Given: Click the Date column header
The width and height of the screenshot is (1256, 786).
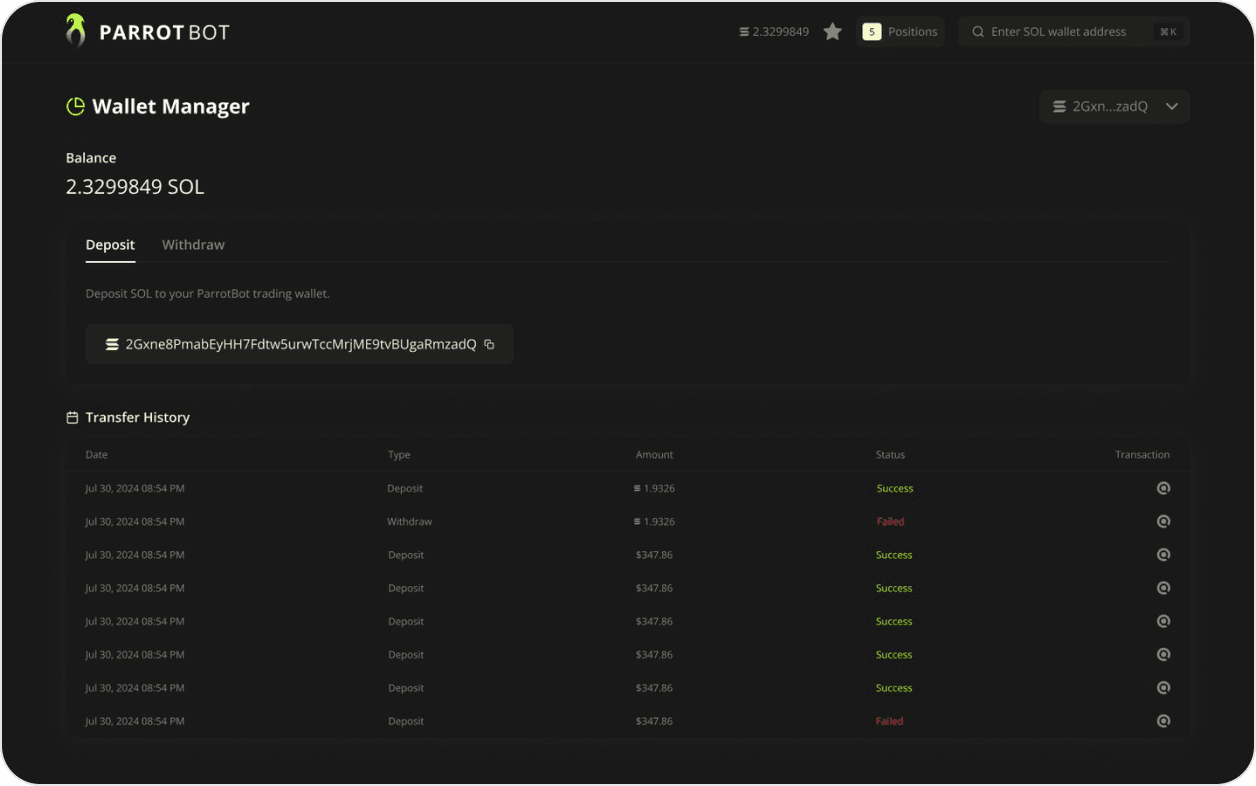Looking at the screenshot, I should point(96,455).
